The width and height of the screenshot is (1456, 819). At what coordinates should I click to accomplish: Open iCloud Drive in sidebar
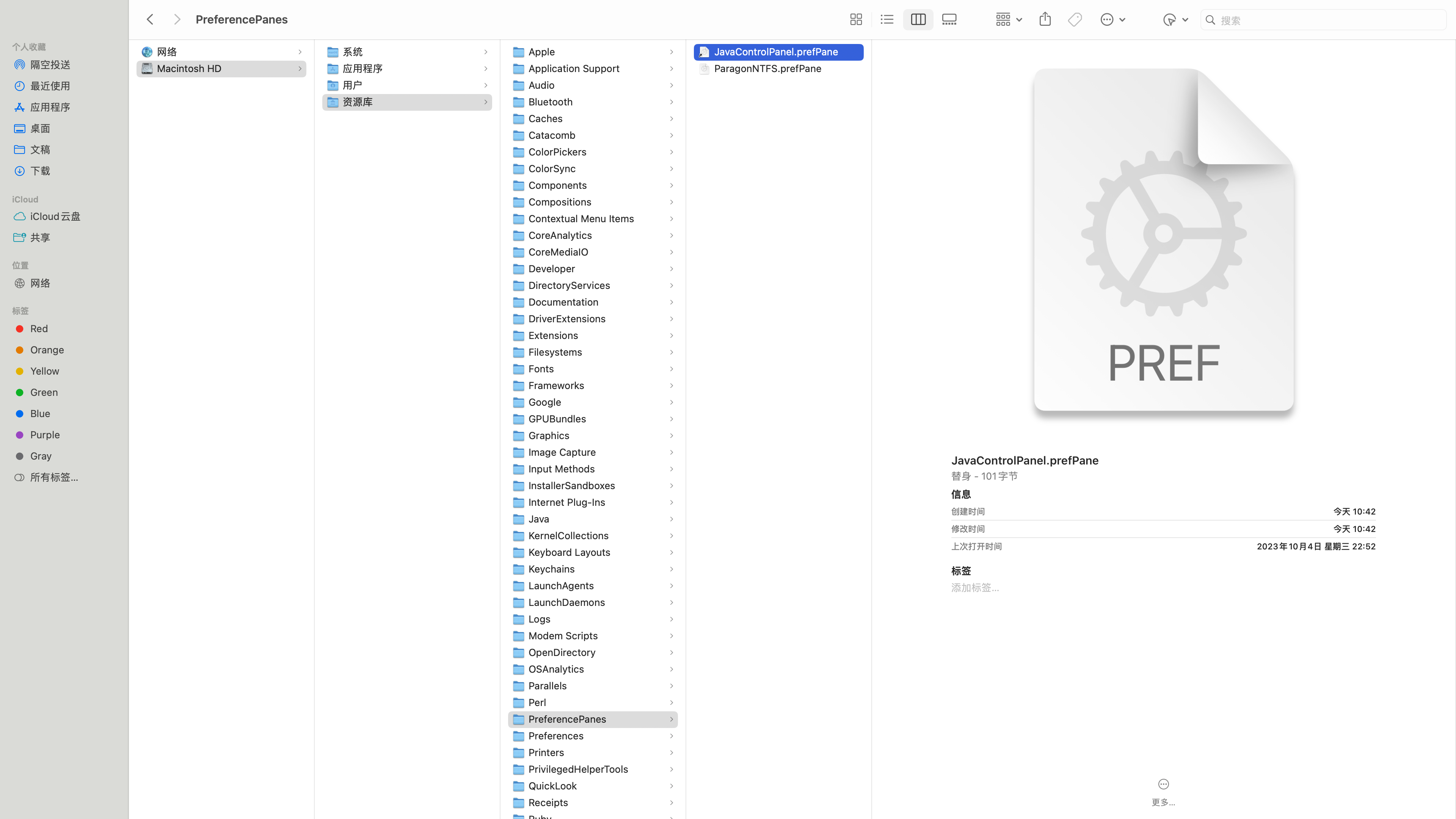(55, 217)
